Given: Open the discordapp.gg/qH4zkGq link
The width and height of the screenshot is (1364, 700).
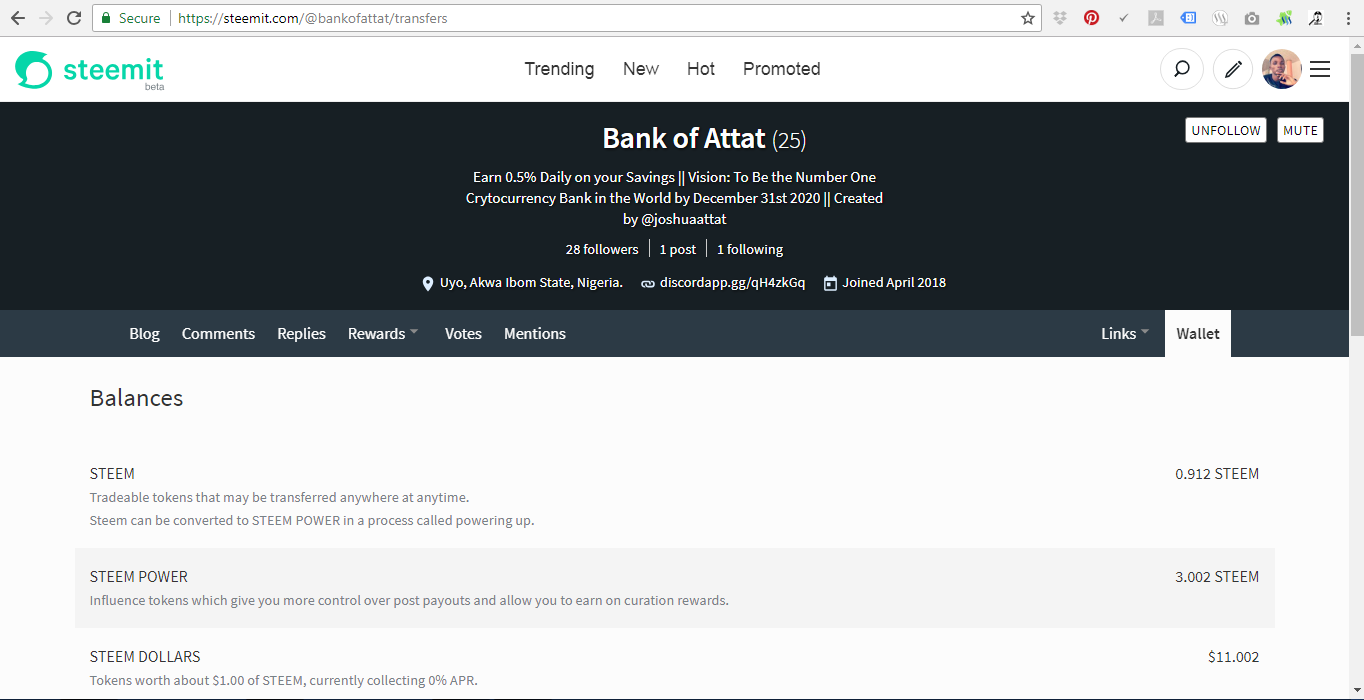Looking at the screenshot, I should point(732,283).
